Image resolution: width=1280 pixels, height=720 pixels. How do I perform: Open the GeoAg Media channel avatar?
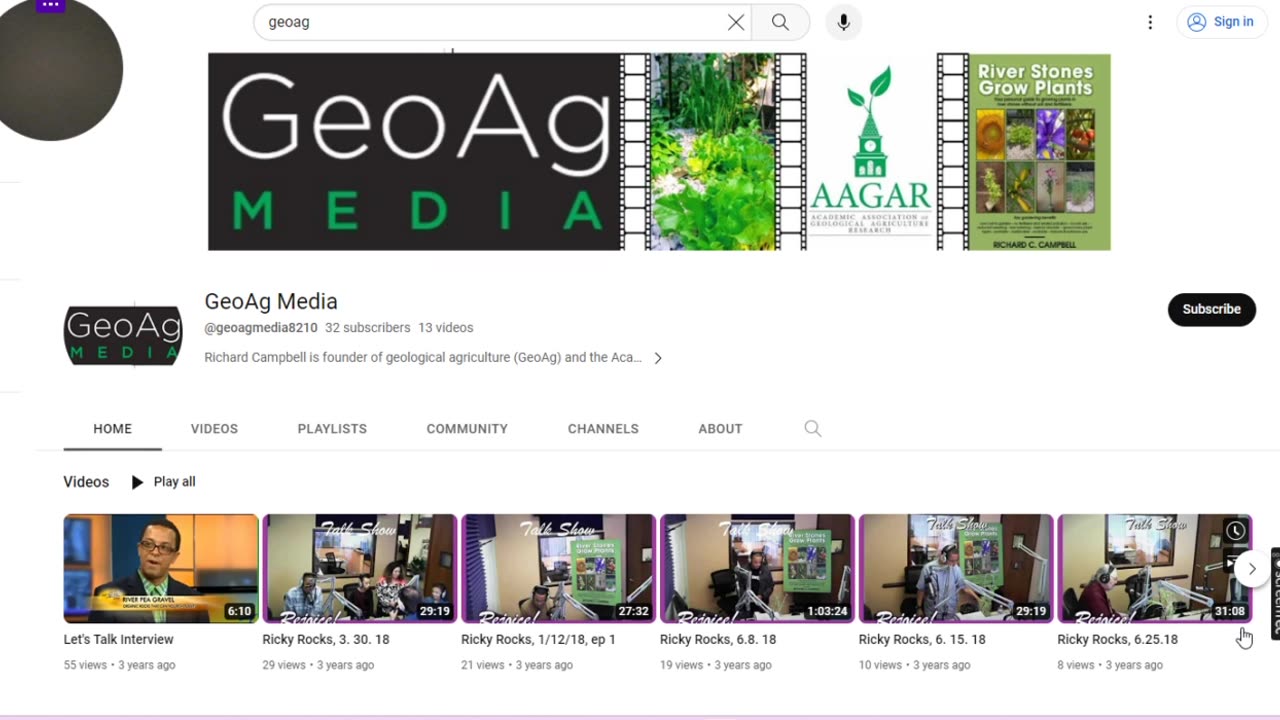point(123,336)
